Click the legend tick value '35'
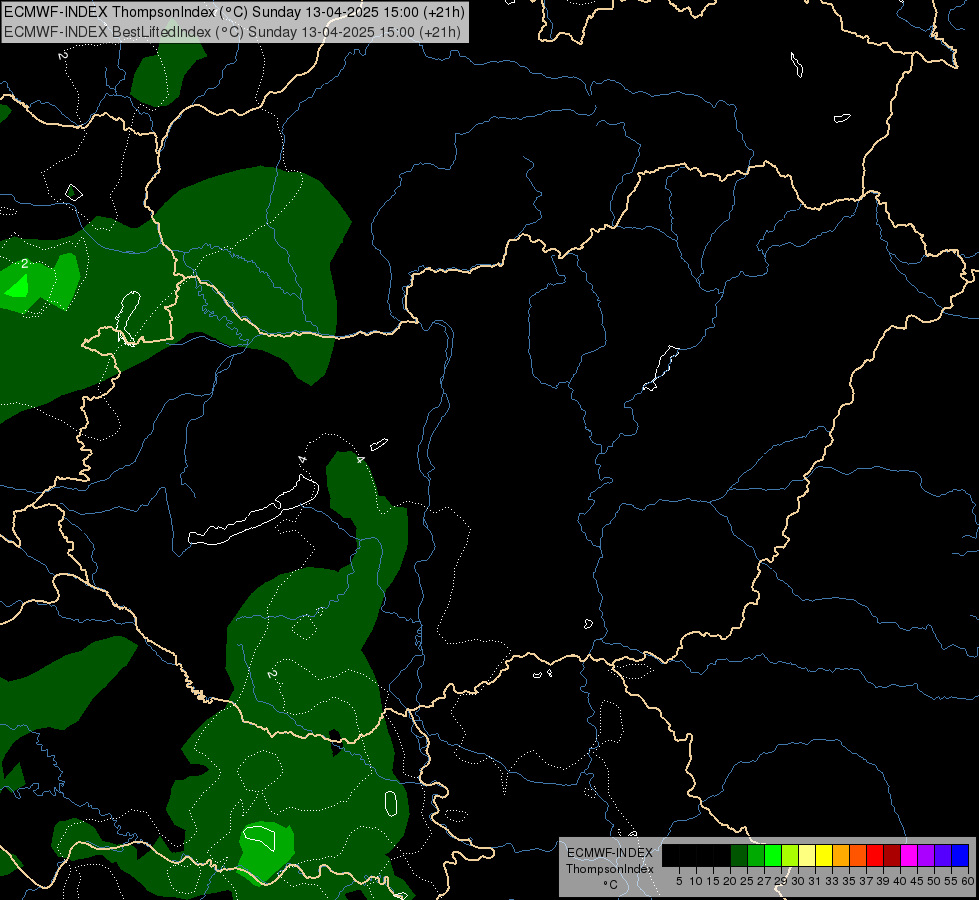 point(849,881)
